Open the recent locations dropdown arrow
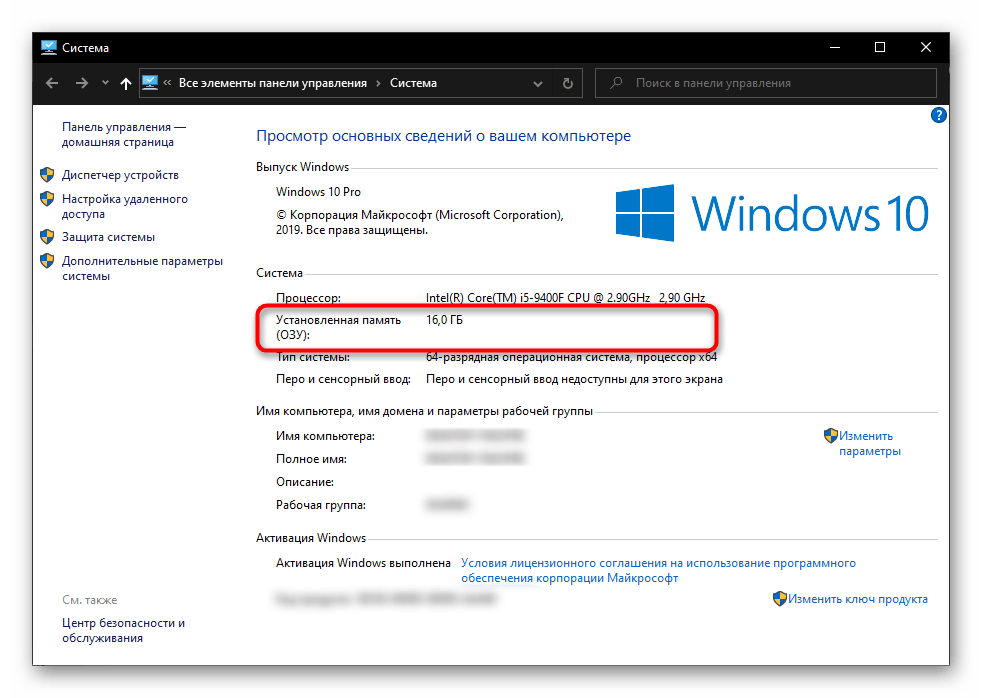This screenshot has height=698, width=982. [x=104, y=84]
